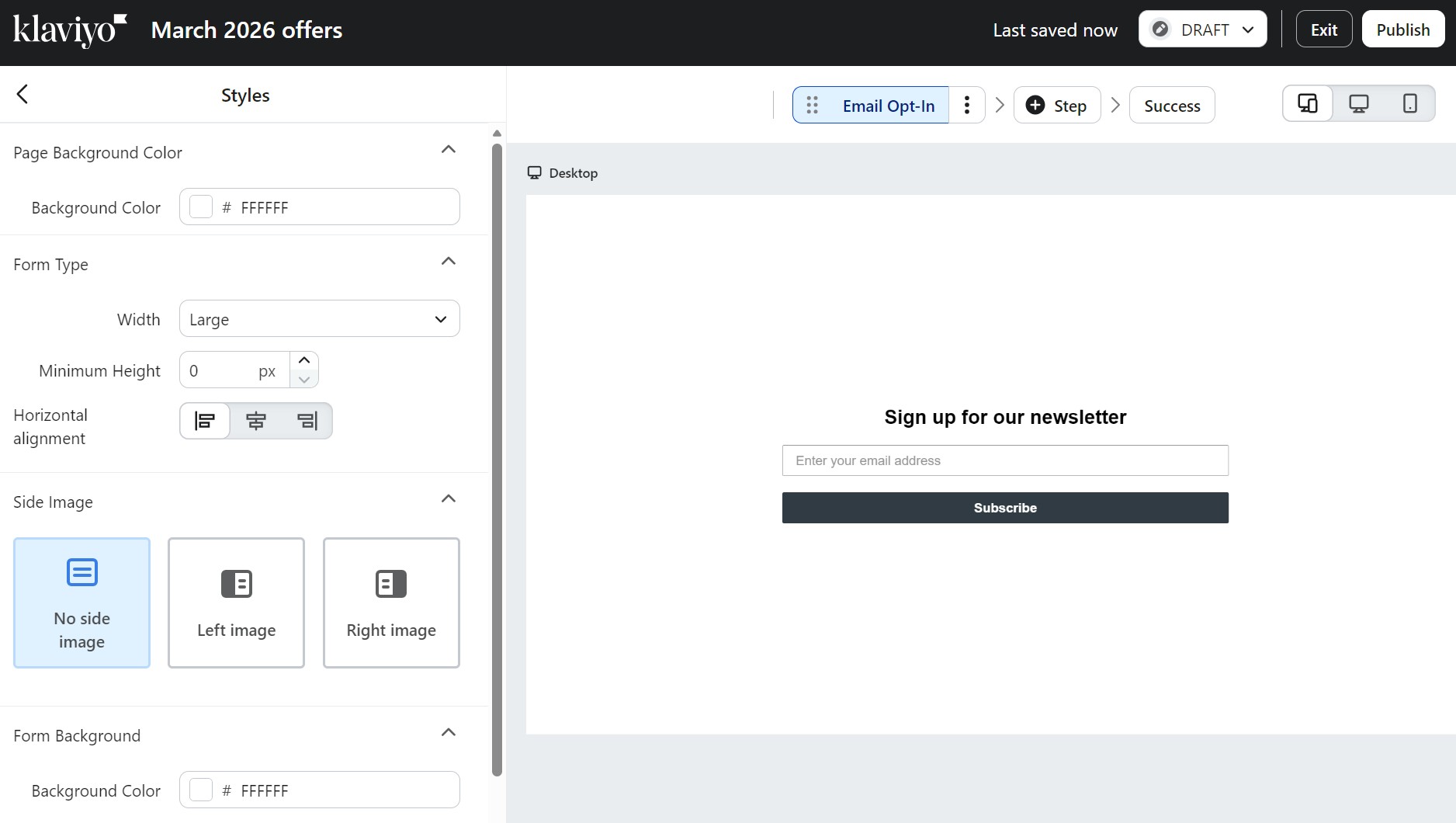Increase Minimum Height with the up arrow

point(303,359)
